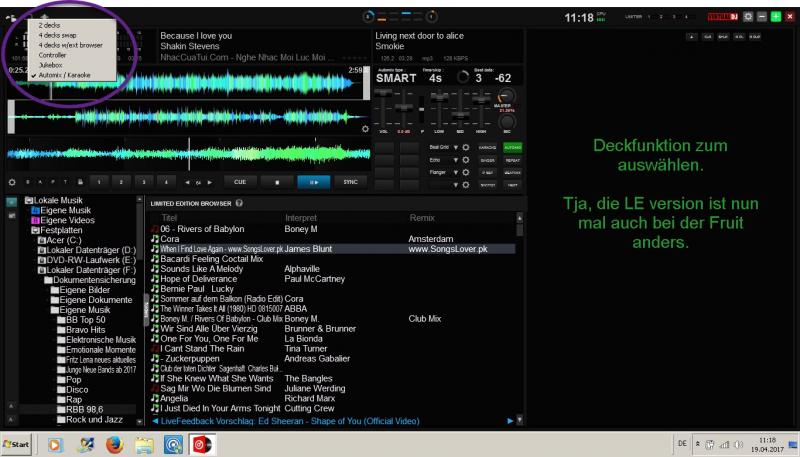The image size is (800, 457).
Task: Choose 4 decks swap layout
Action: pyautogui.click(x=57, y=35)
